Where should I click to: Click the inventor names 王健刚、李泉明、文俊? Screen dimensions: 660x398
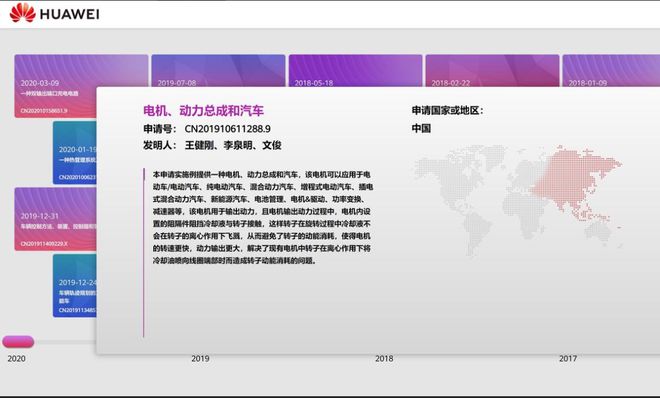(233, 145)
